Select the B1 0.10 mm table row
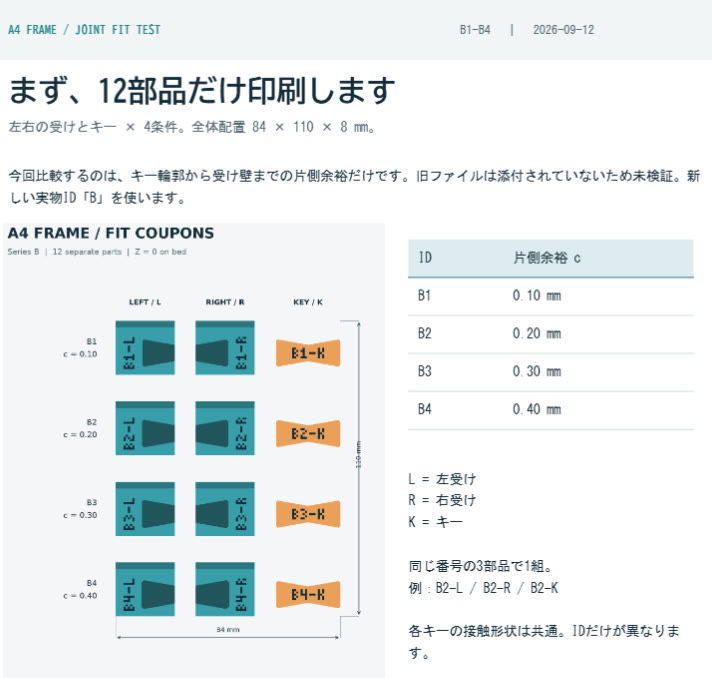712x678 pixels. click(551, 296)
